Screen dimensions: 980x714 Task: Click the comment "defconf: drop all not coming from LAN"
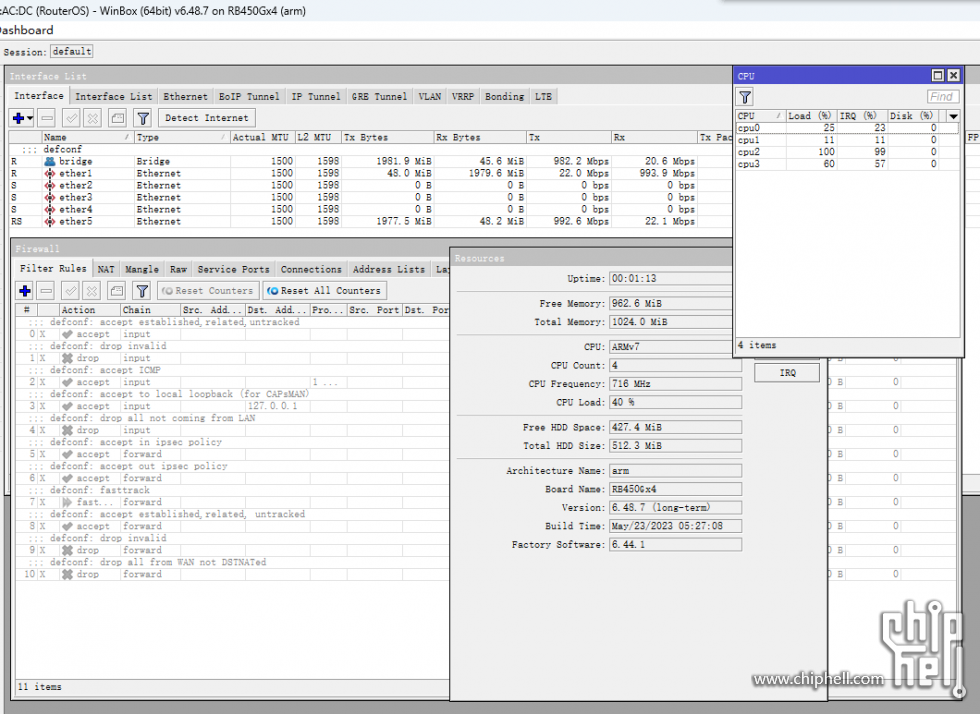[152, 418]
